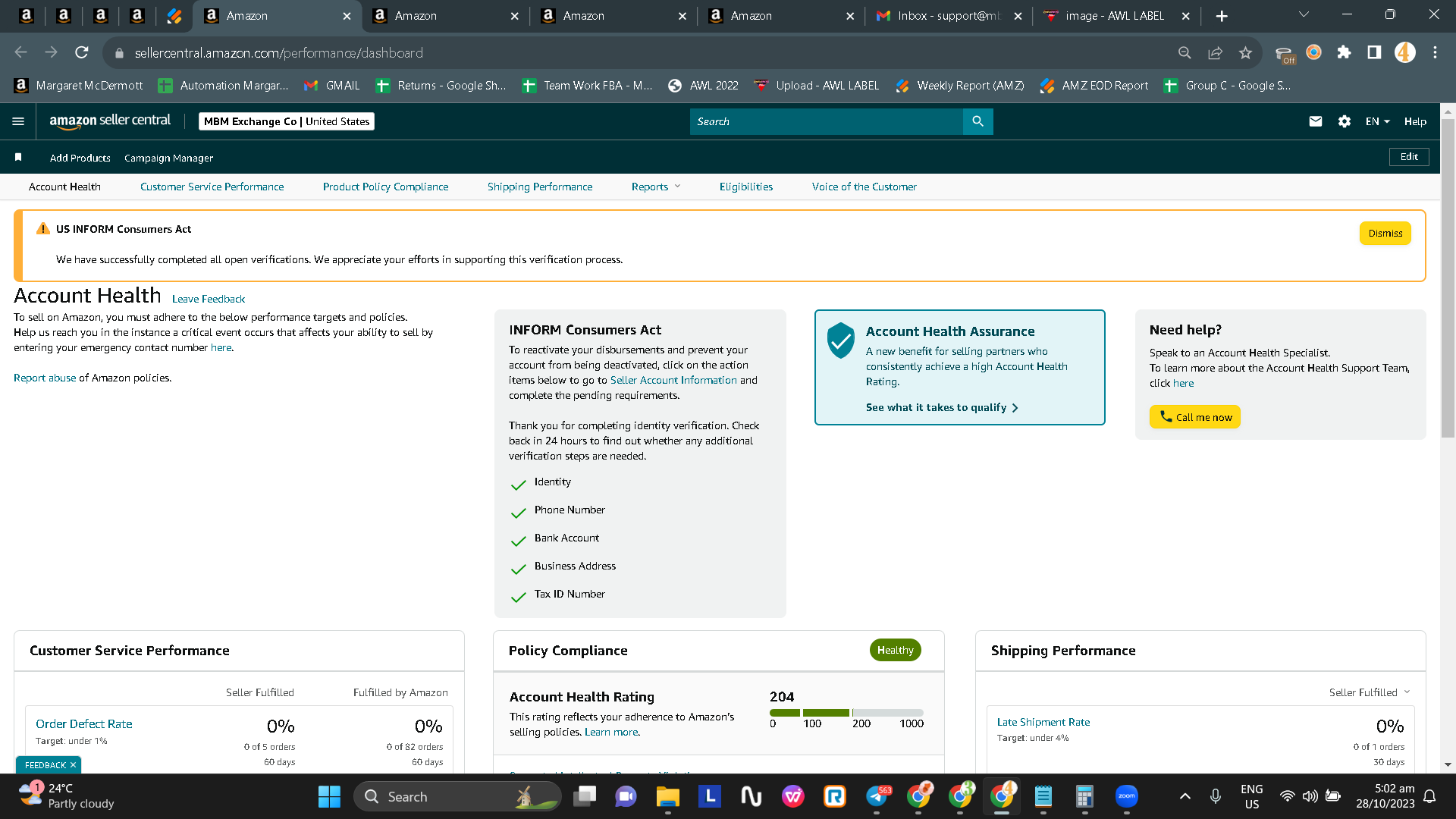Open the Windows Start menu
This screenshot has width=1456, height=819.
pyautogui.click(x=329, y=796)
